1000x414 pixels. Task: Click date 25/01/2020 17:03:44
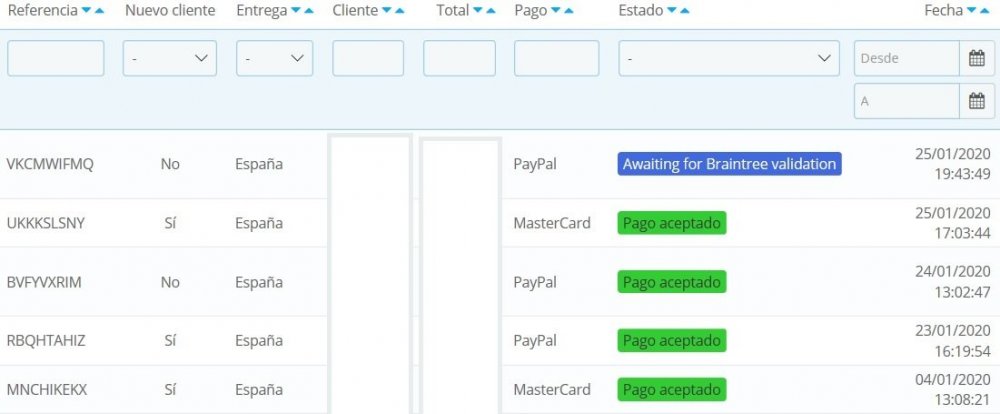tap(953, 223)
